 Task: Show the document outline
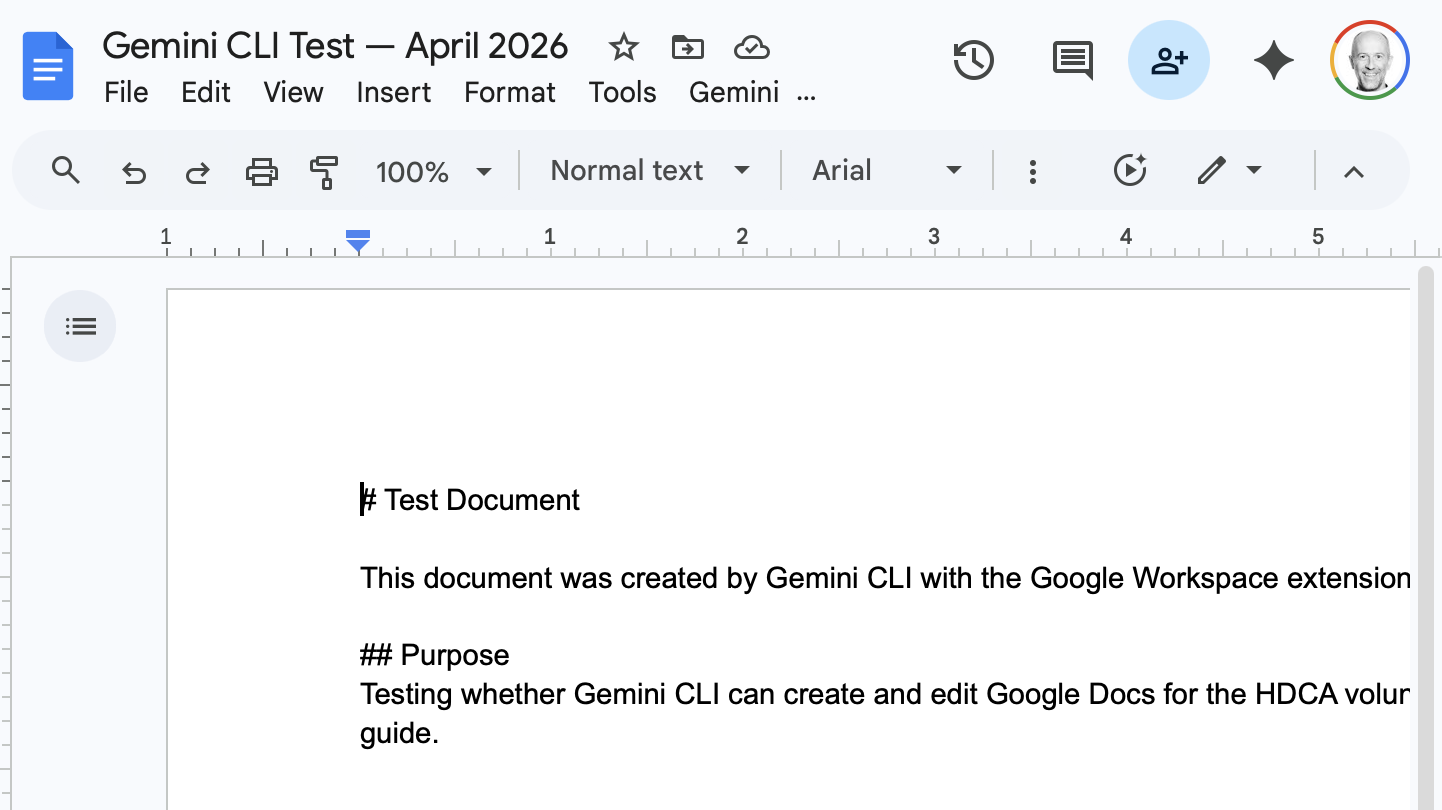80,326
